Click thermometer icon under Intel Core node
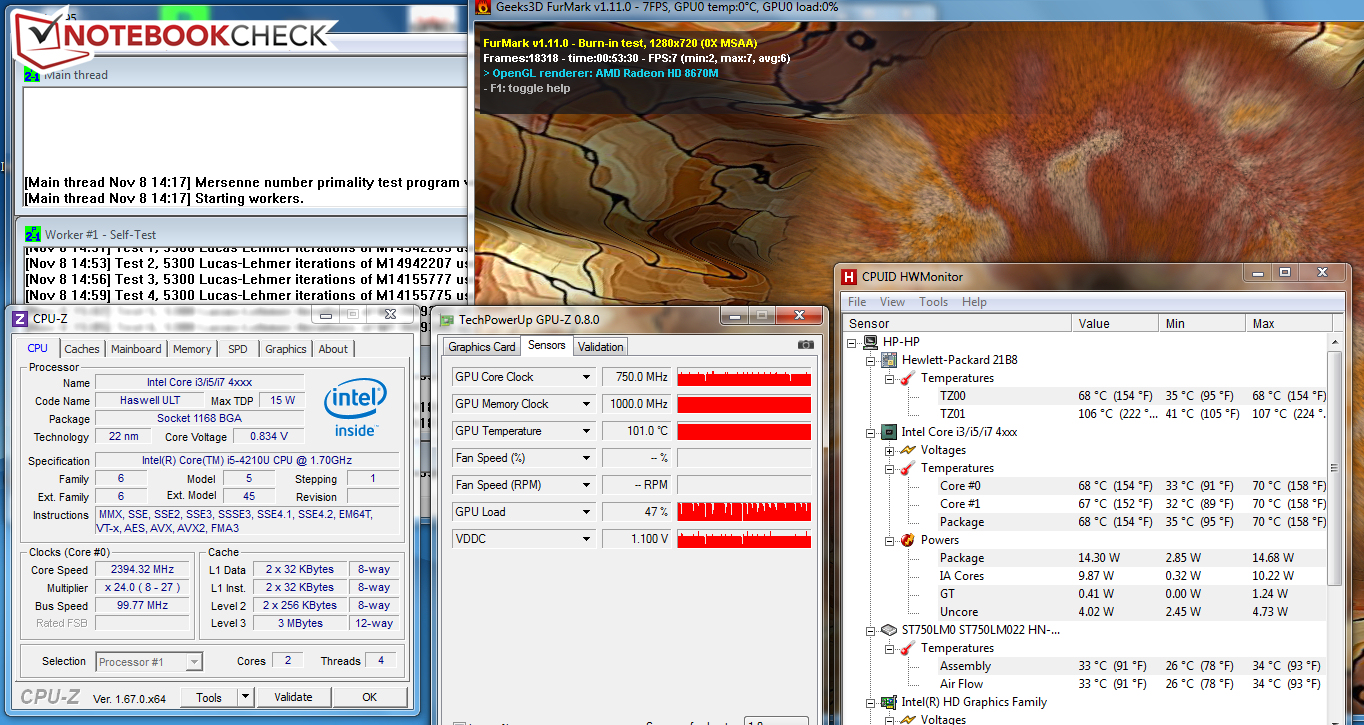This screenshot has width=1364, height=725. tap(907, 468)
